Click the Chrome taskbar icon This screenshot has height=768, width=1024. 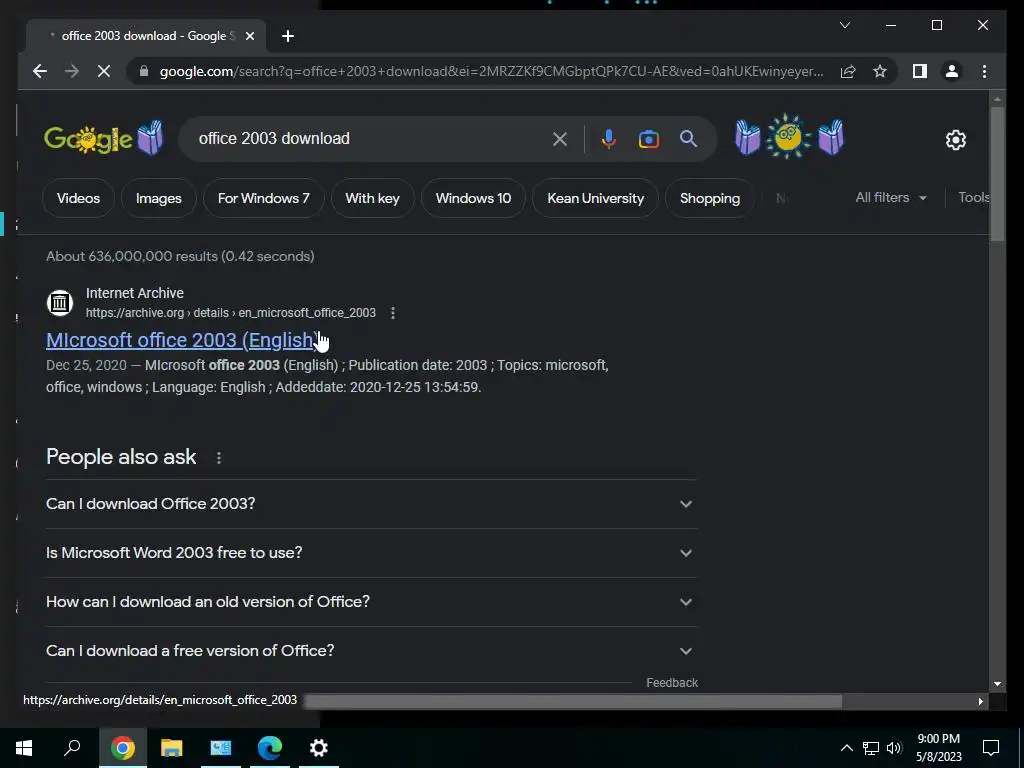(123, 748)
